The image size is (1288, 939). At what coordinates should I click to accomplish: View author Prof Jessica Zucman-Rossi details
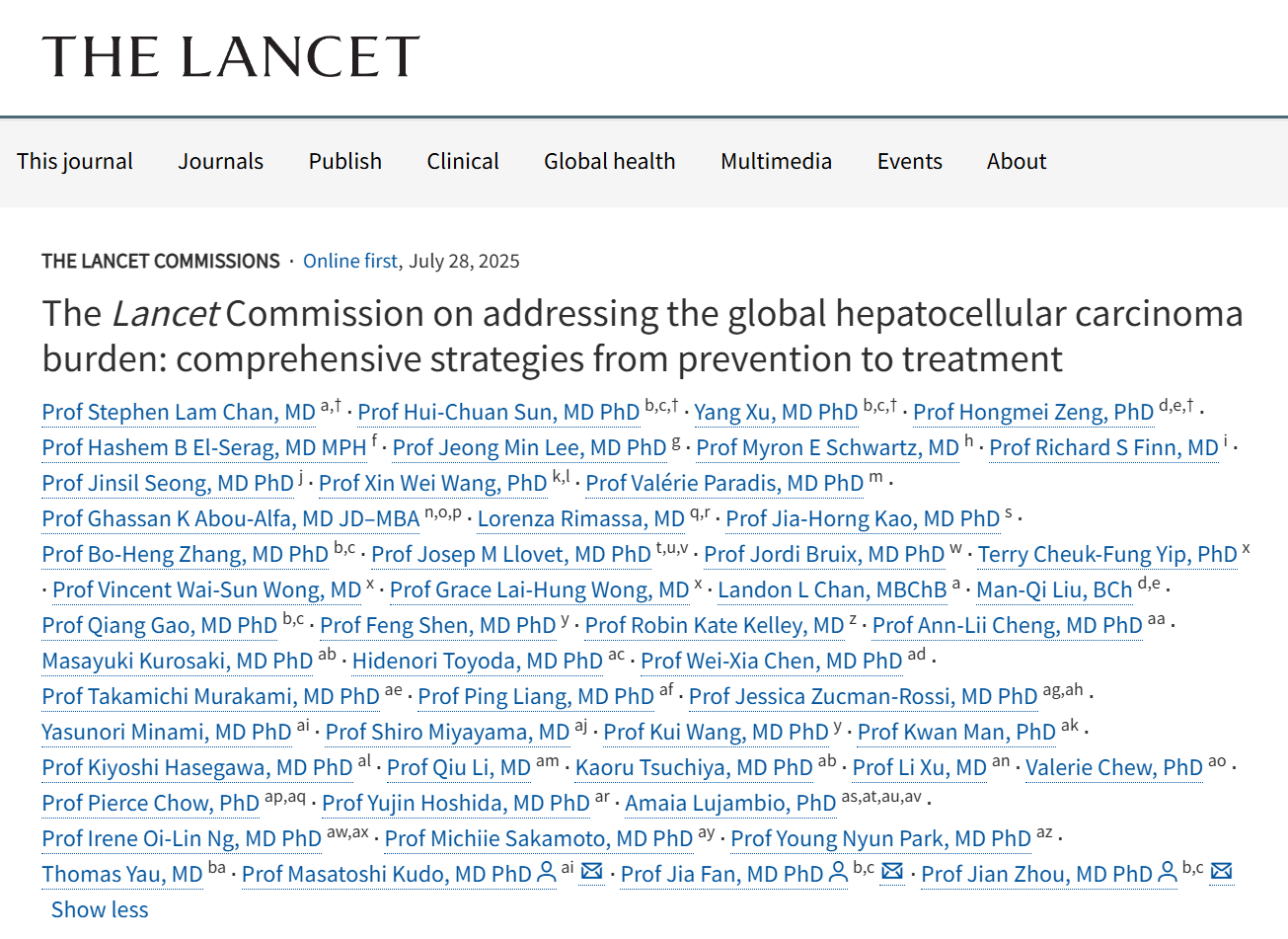click(x=863, y=696)
